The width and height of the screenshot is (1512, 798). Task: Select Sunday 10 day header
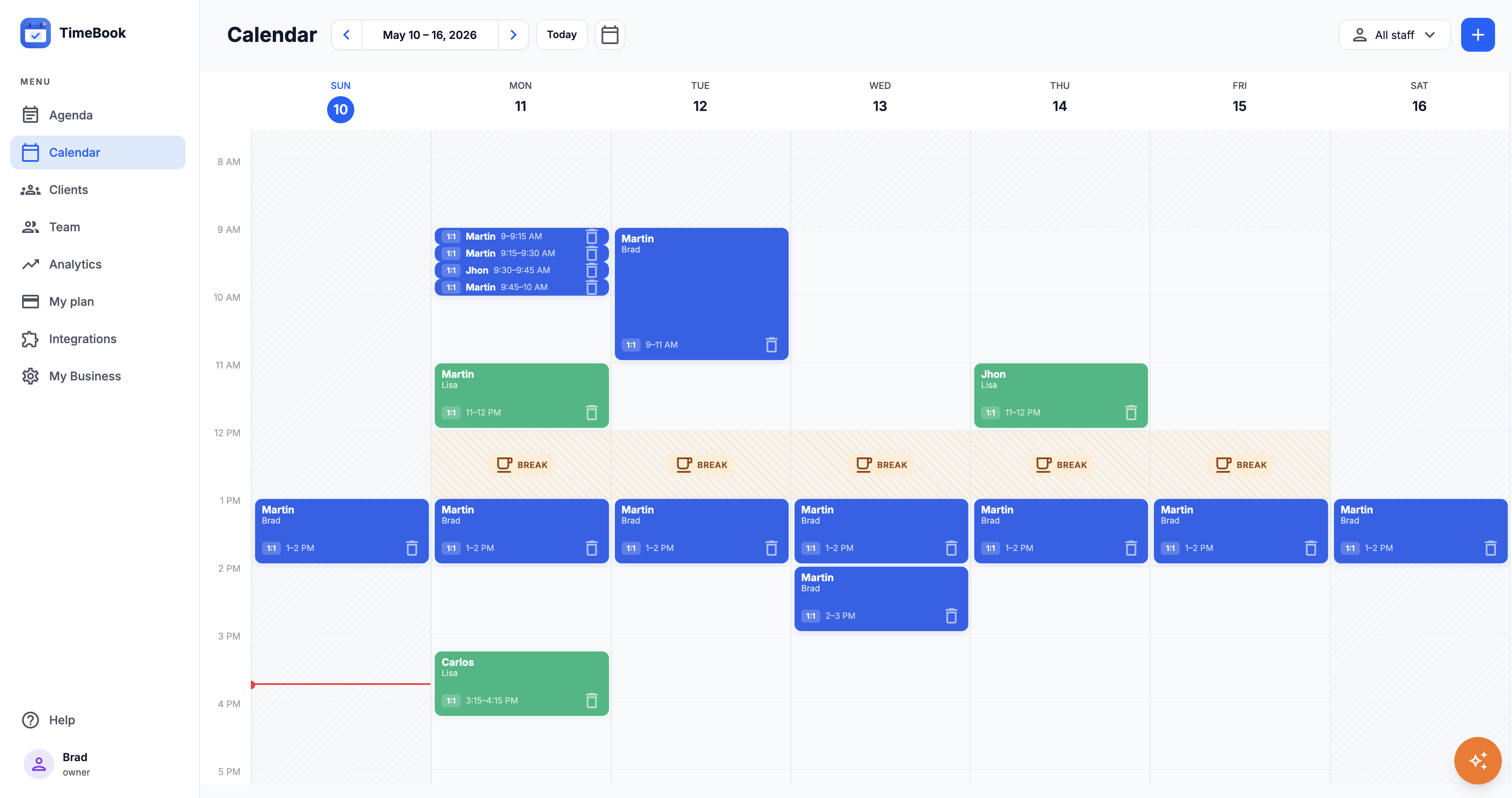tap(340, 102)
